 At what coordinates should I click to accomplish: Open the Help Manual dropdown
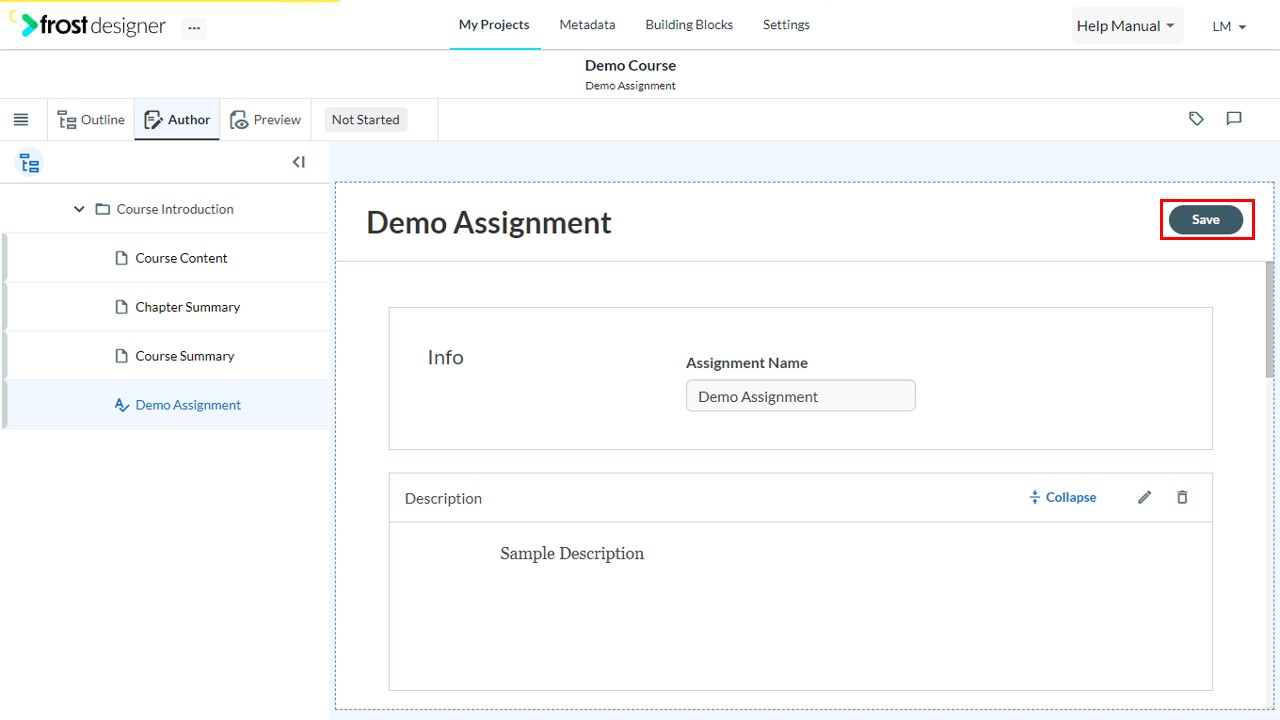pos(1126,26)
